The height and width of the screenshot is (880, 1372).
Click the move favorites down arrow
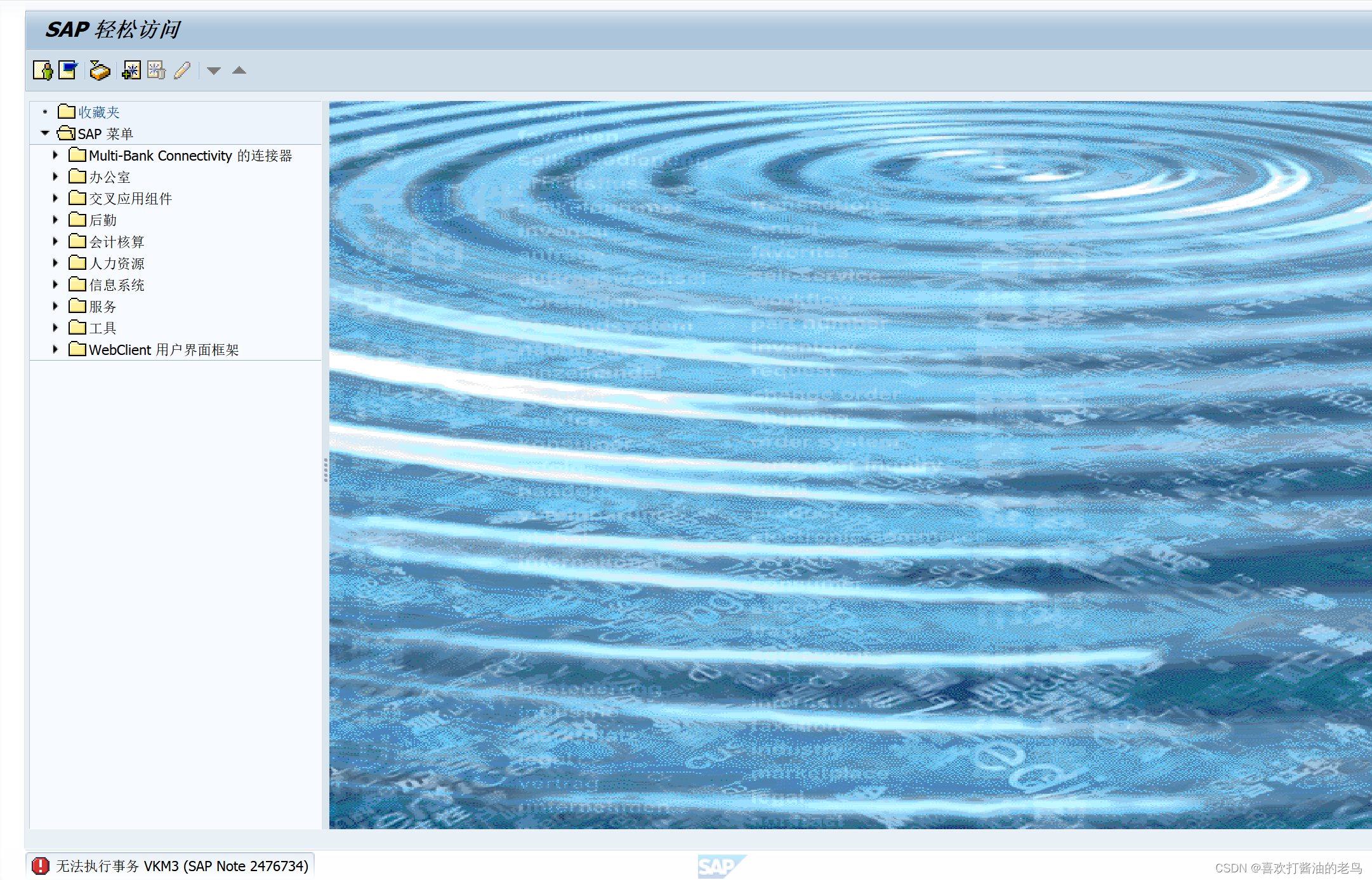click(214, 70)
